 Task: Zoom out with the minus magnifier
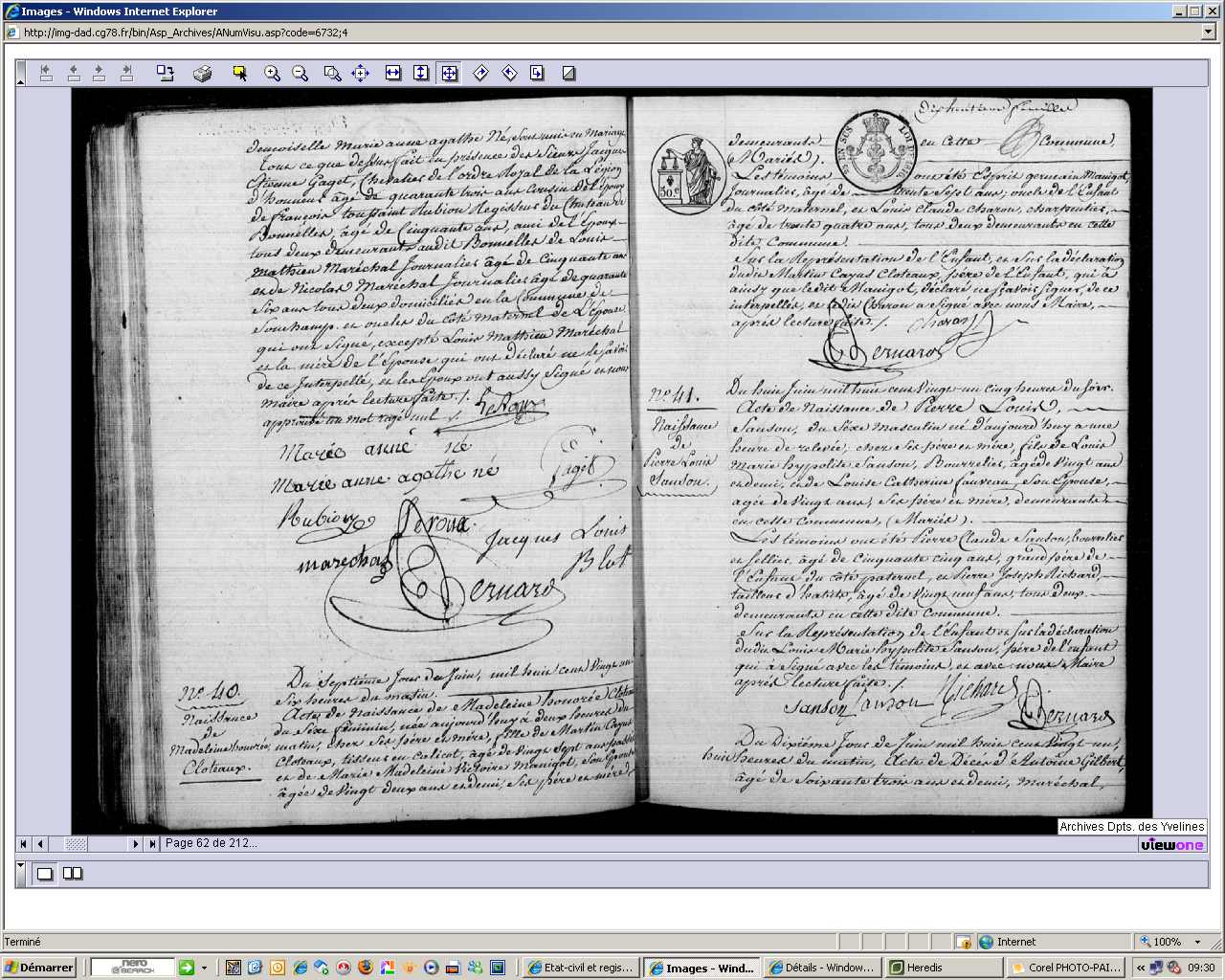[x=301, y=74]
